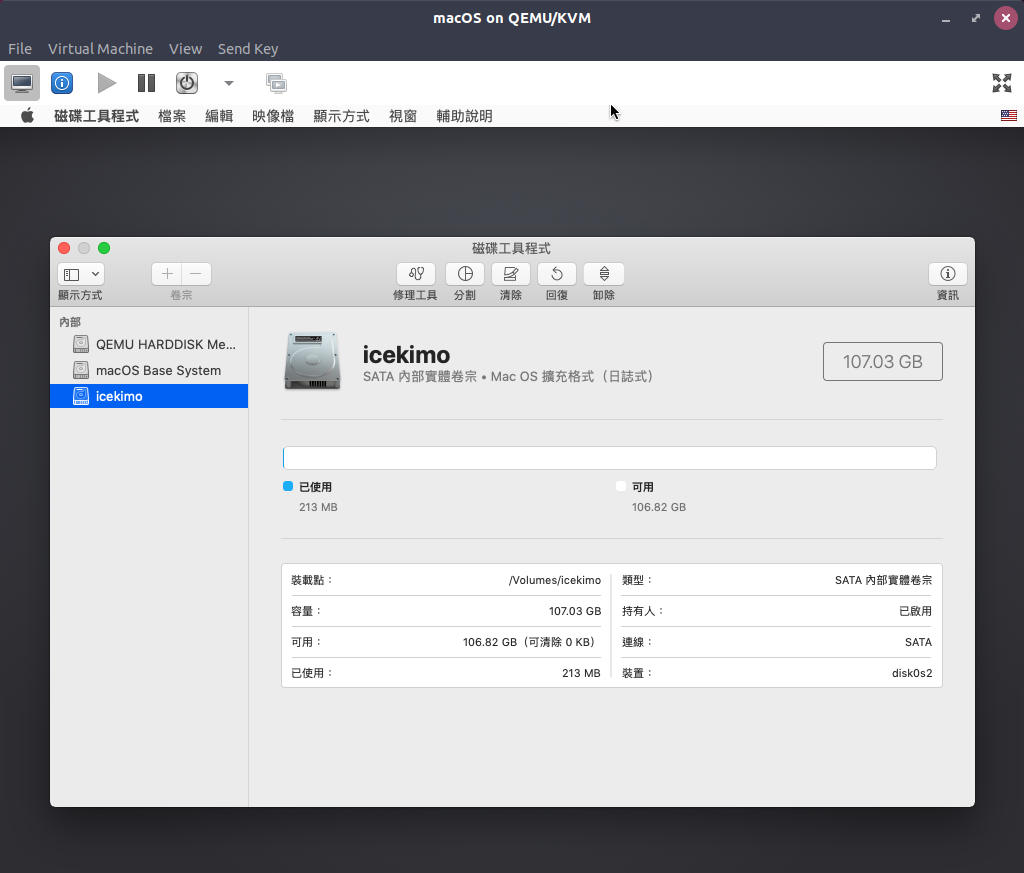The width and height of the screenshot is (1024, 873).
Task: Show virtual hardware details icon
Action: click(x=62, y=83)
